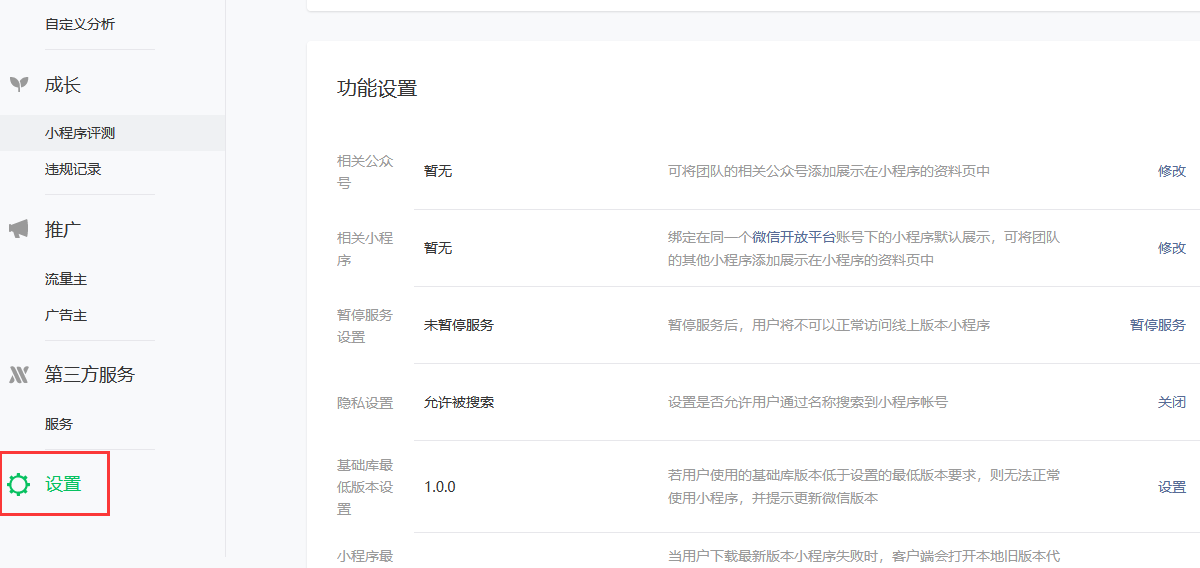Open the green 设置 sidebar label
Screen dimensions: 1200x568
[x=63, y=485]
